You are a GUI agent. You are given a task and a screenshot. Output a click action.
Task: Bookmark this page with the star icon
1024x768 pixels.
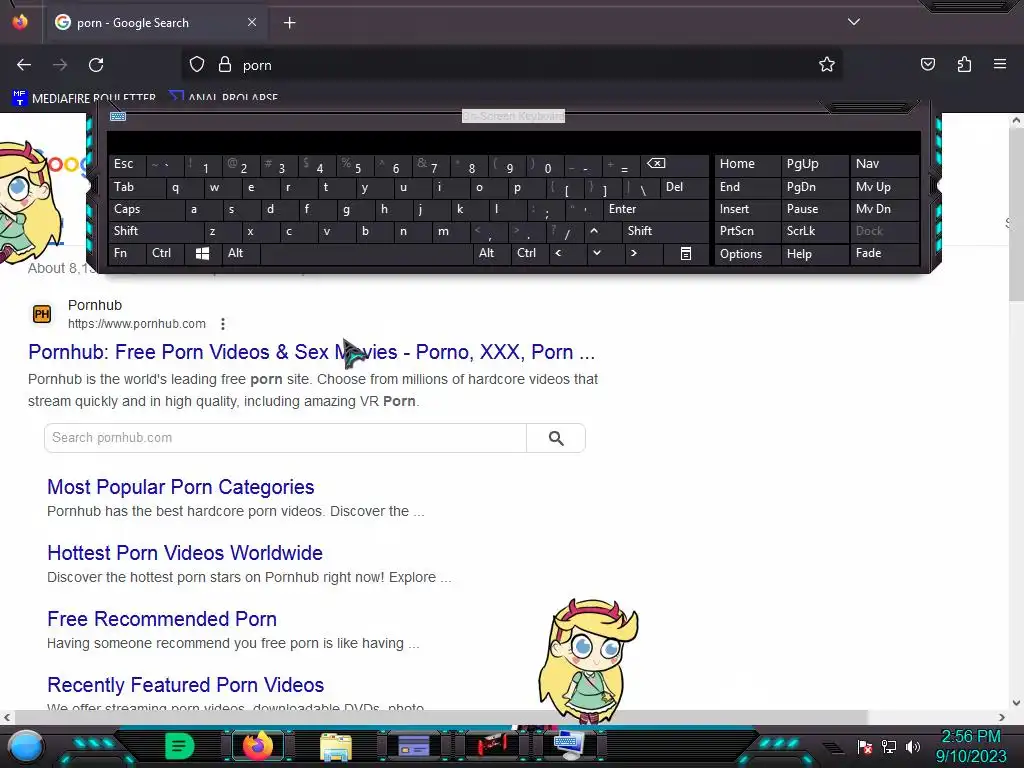click(x=827, y=65)
